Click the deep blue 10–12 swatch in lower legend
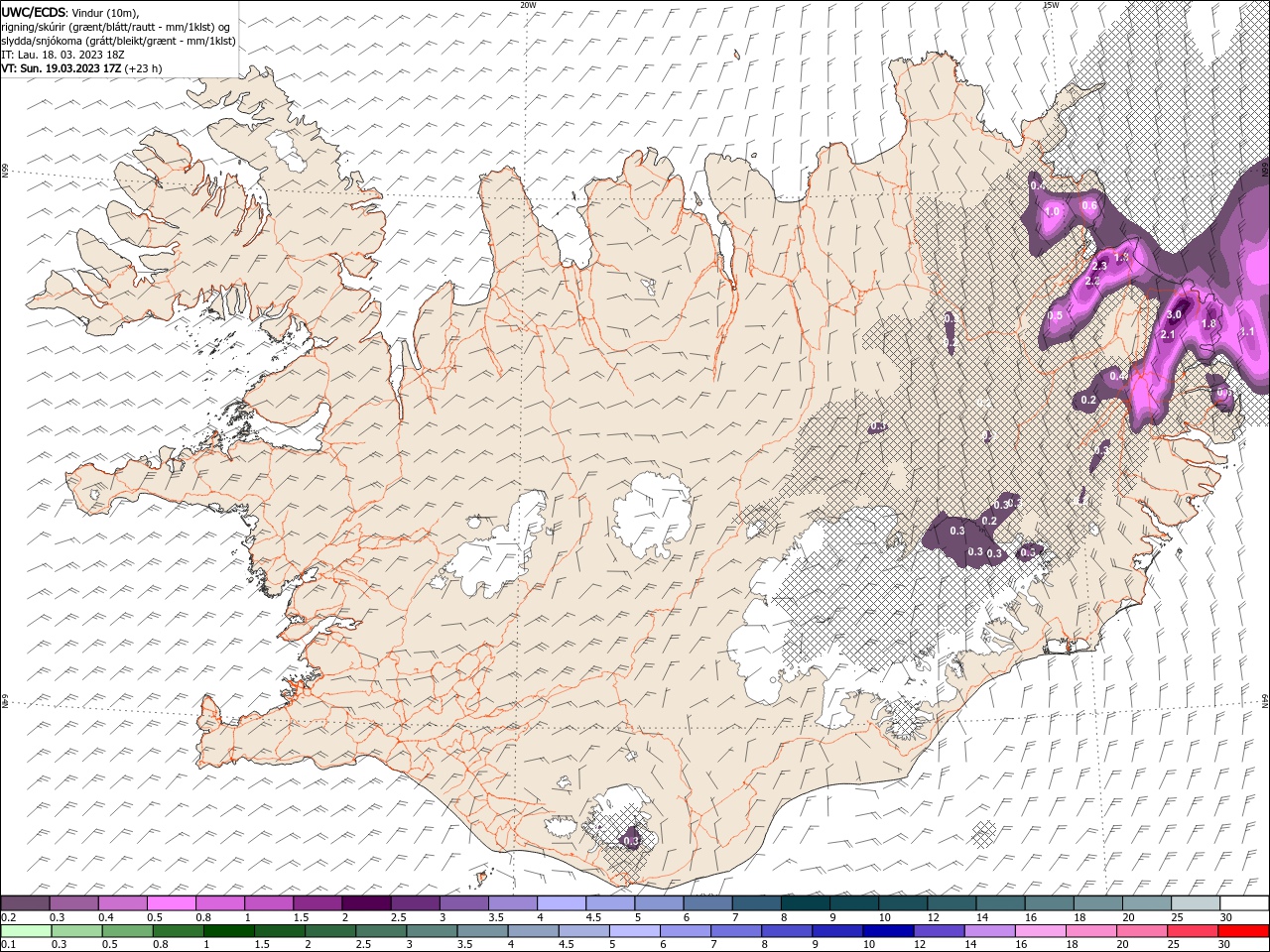The height and width of the screenshot is (952, 1270). pyautogui.click(x=888, y=931)
